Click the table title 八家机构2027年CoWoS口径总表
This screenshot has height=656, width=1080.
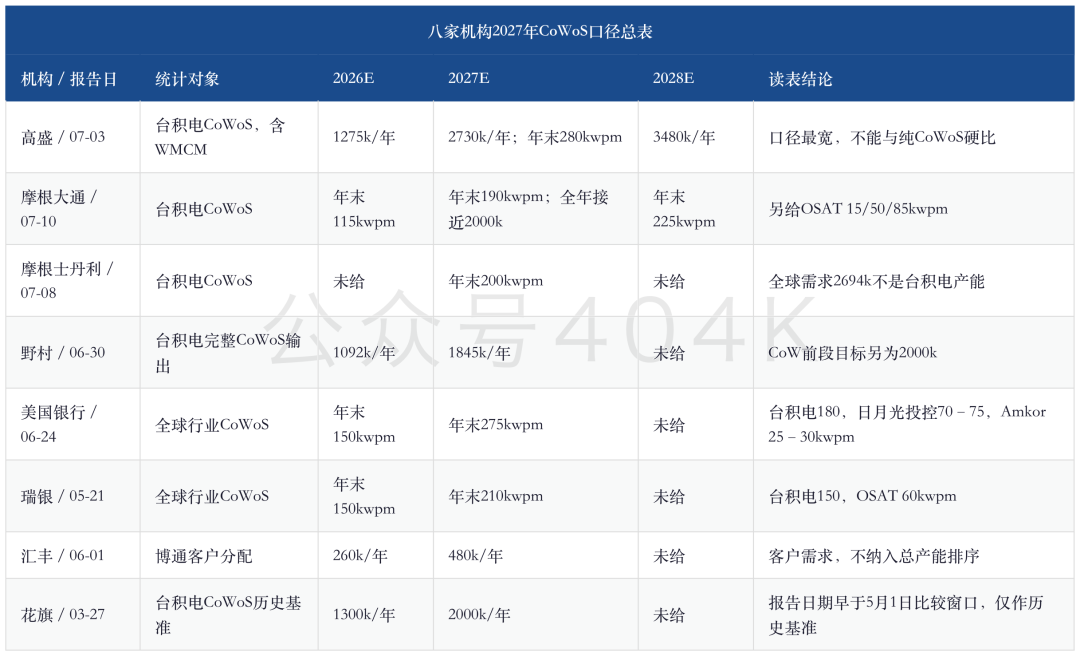[x=540, y=32]
